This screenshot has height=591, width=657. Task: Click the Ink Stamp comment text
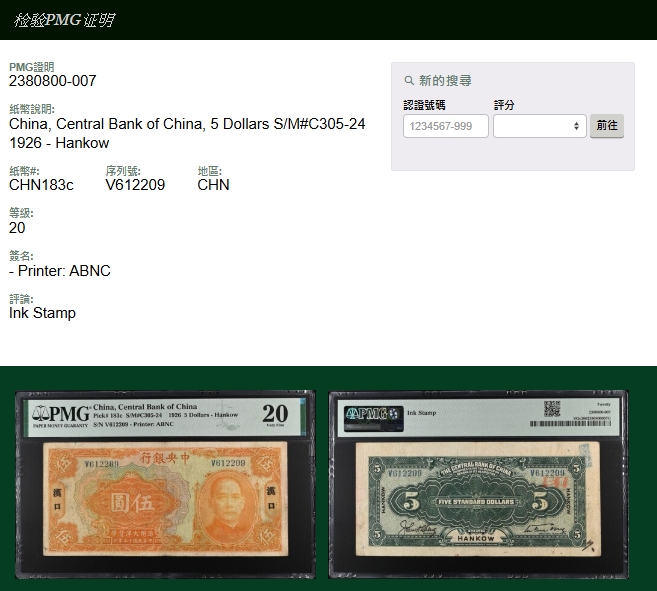tap(42, 313)
